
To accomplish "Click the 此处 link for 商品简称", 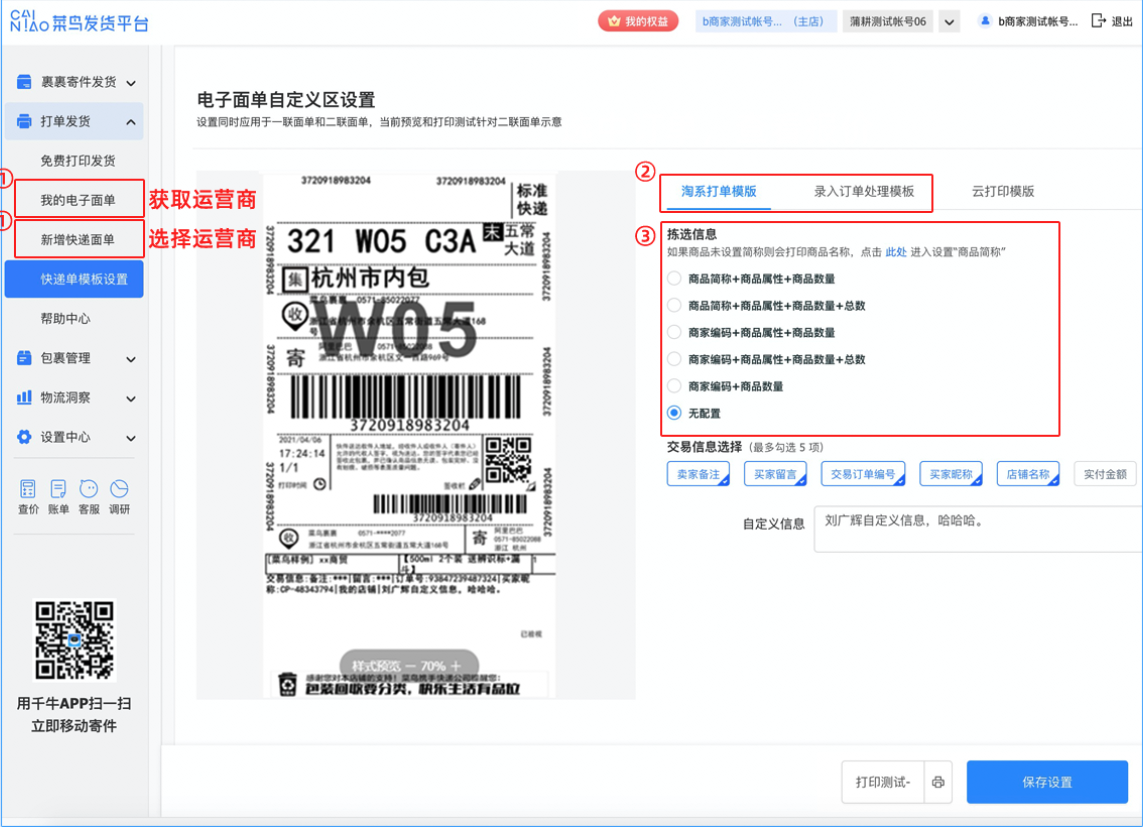I will [x=895, y=252].
